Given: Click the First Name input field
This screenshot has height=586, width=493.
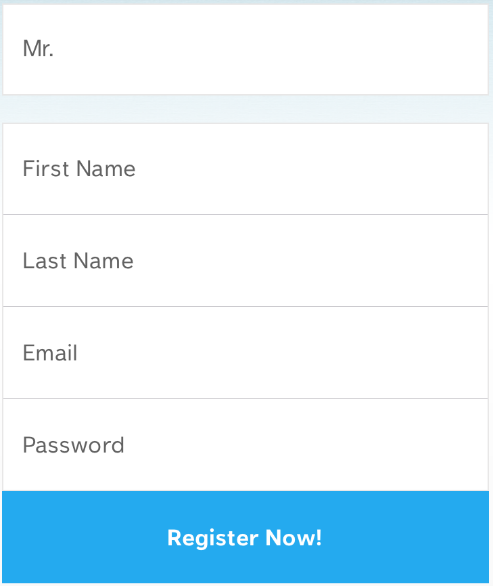Looking at the screenshot, I should pyautogui.click(x=246, y=169).
